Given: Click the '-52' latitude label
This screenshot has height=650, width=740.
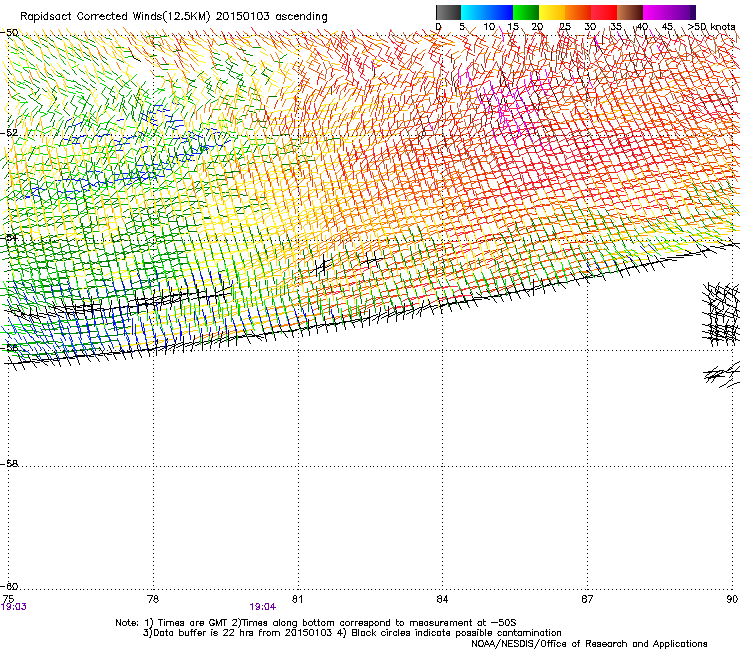Looking at the screenshot, I should pyautogui.click(x=9, y=133).
